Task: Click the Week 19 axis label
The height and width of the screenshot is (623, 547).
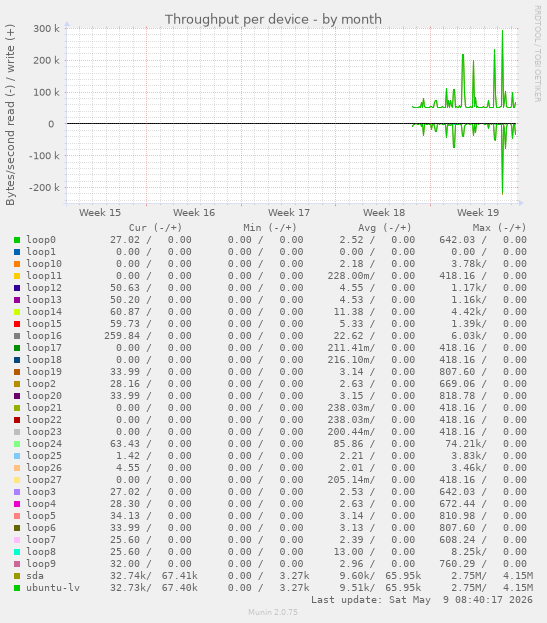Action: pyautogui.click(x=478, y=213)
